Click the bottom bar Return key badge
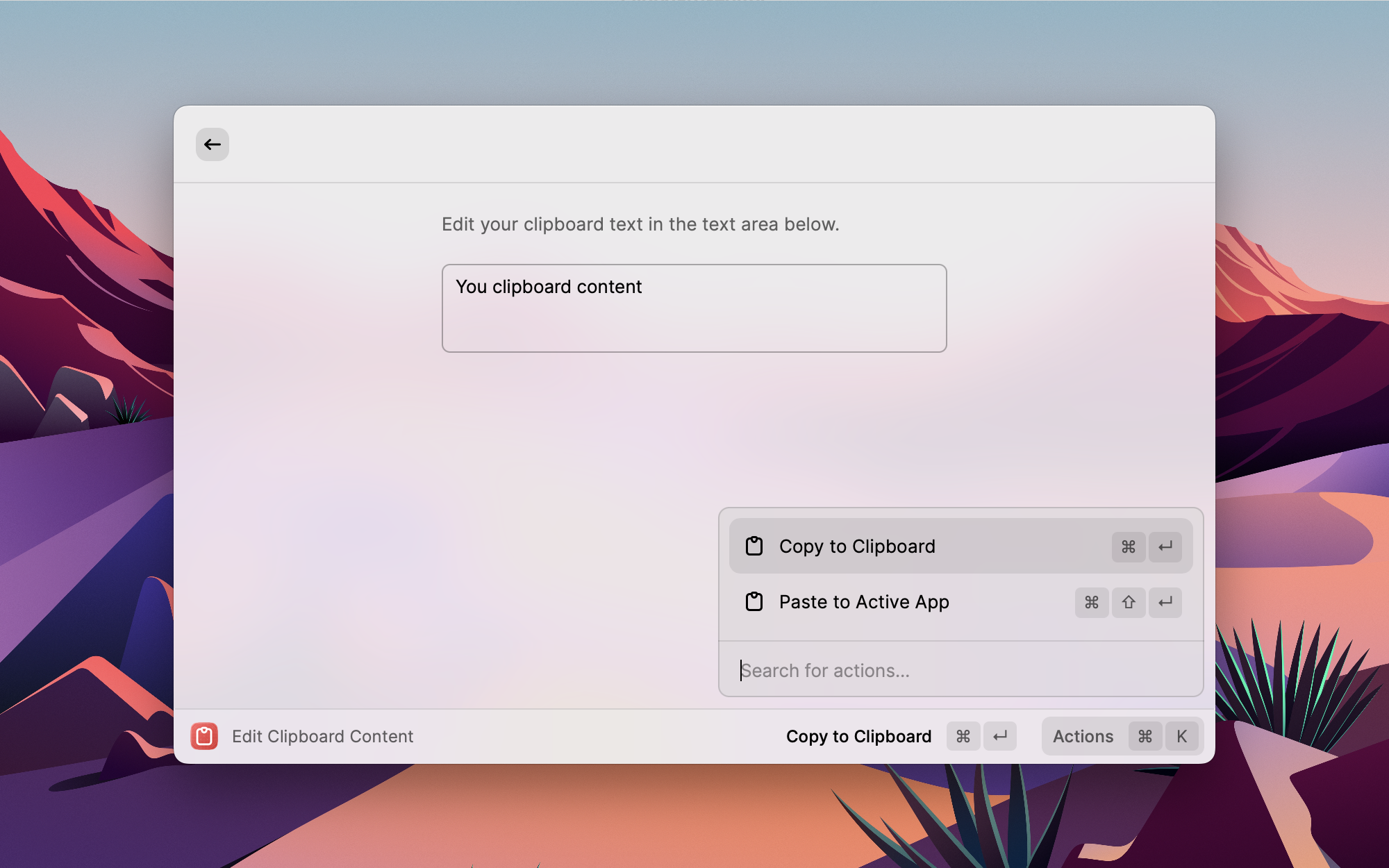The width and height of the screenshot is (1389, 868). [1000, 736]
